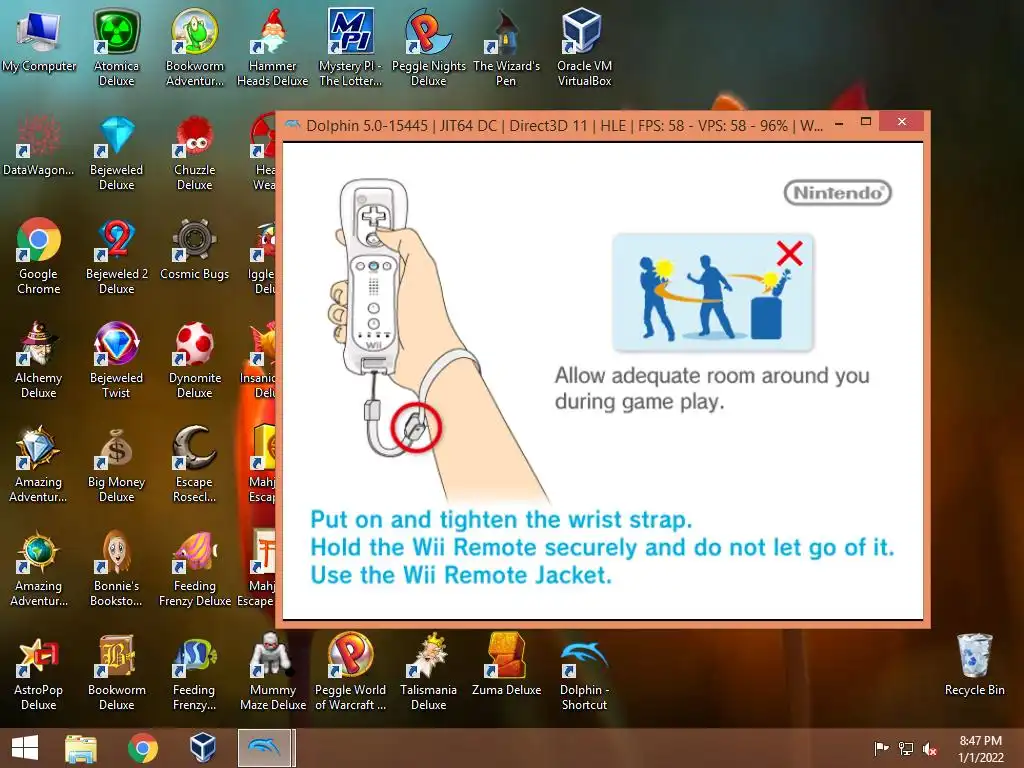
Task: Open Zuma Deluxe shortcut
Action: (x=506, y=665)
